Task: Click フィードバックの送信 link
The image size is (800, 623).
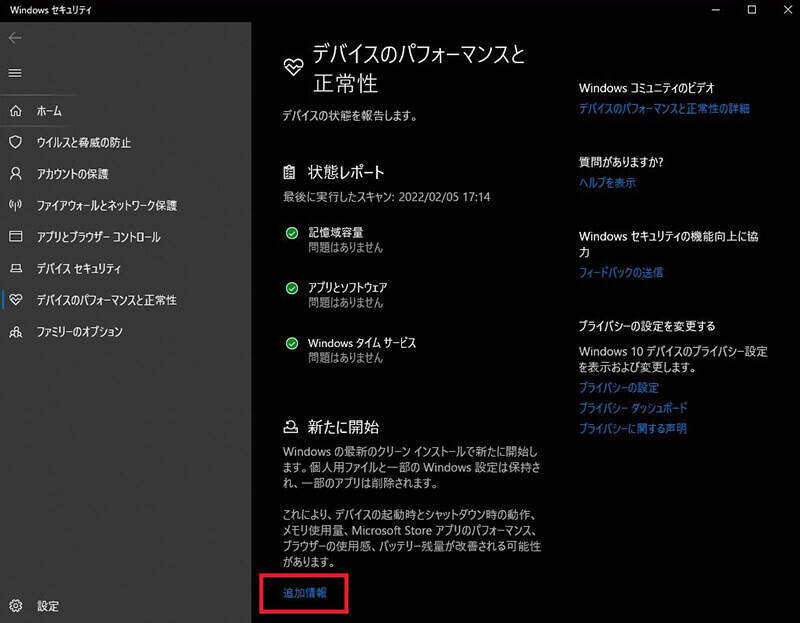Action: click(621, 272)
